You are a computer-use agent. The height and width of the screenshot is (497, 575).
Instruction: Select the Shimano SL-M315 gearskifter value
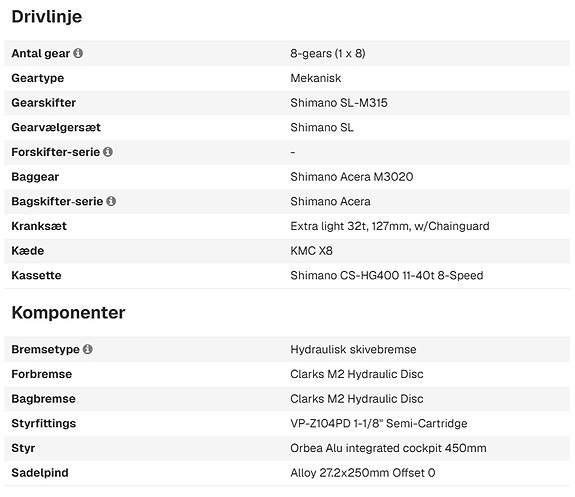click(x=338, y=103)
